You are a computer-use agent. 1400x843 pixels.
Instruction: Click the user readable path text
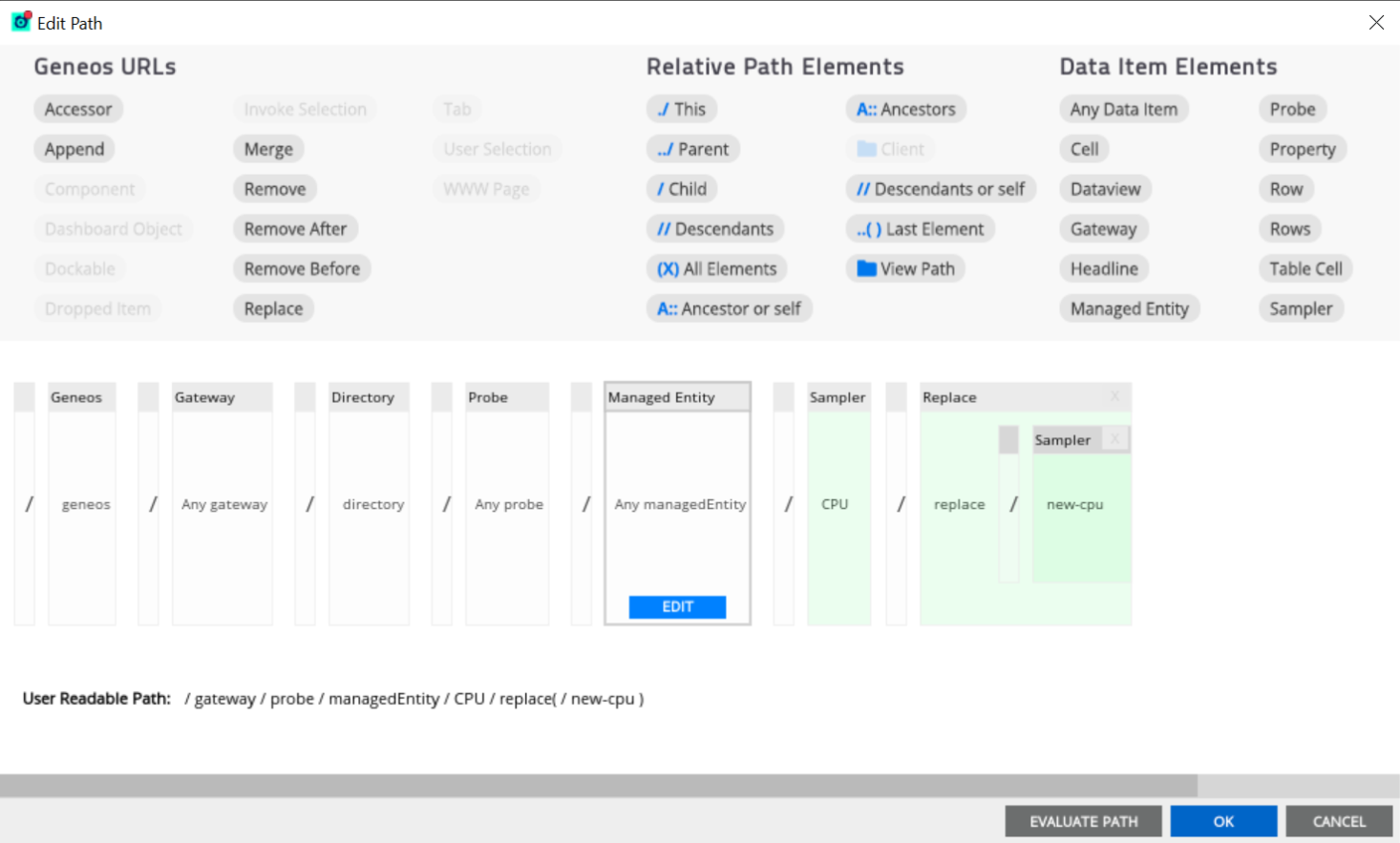414,699
